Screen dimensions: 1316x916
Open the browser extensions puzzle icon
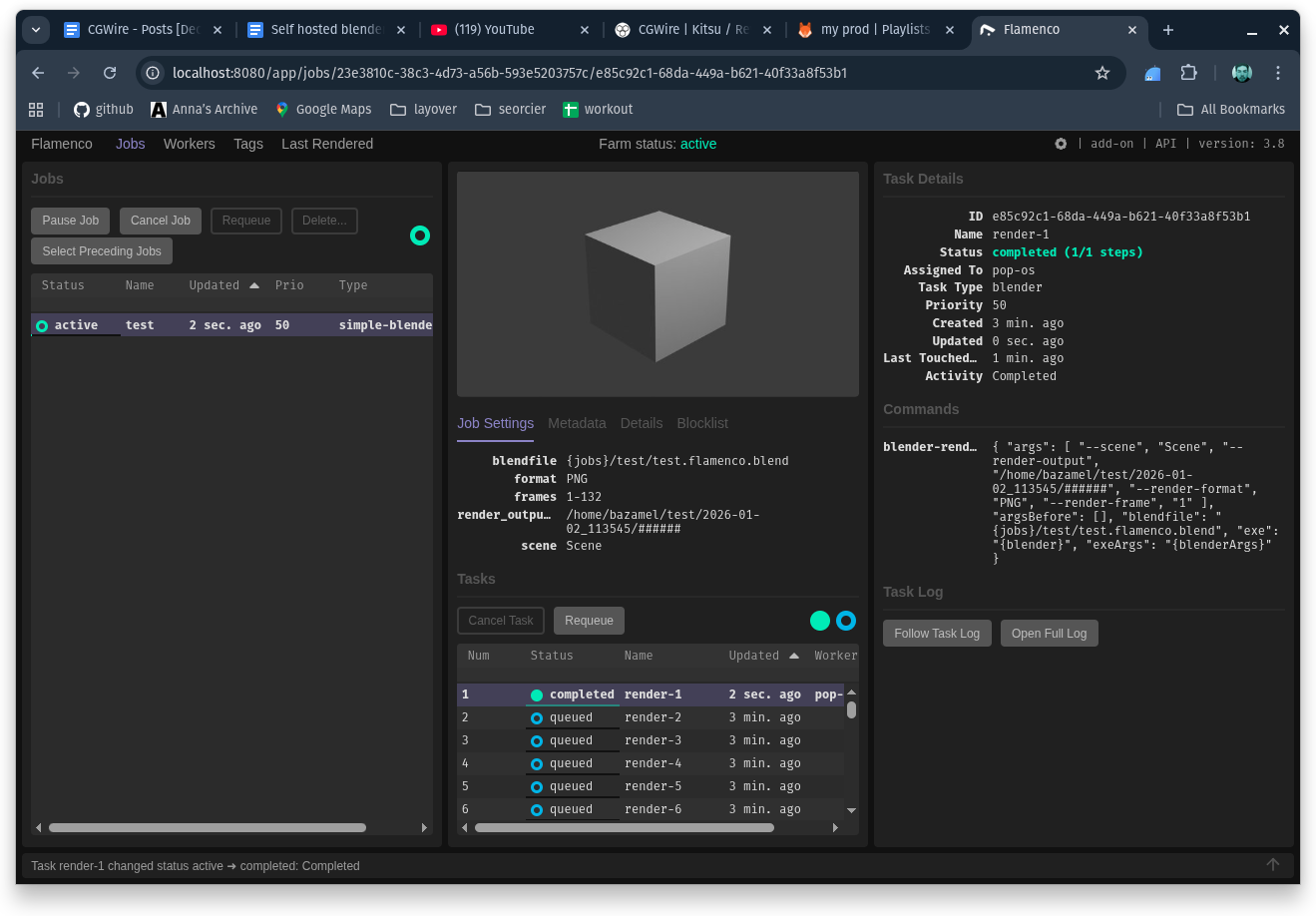[x=1188, y=73]
